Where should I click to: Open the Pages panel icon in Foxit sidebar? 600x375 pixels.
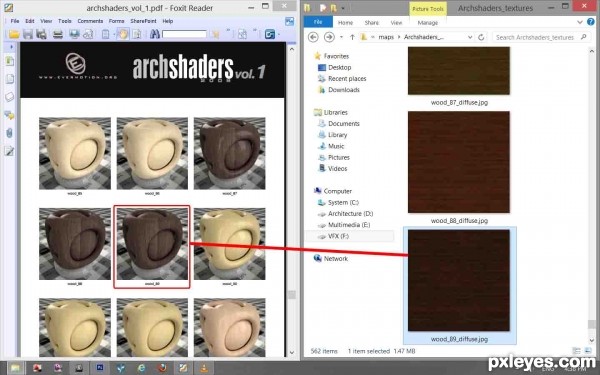click(x=10, y=79)
